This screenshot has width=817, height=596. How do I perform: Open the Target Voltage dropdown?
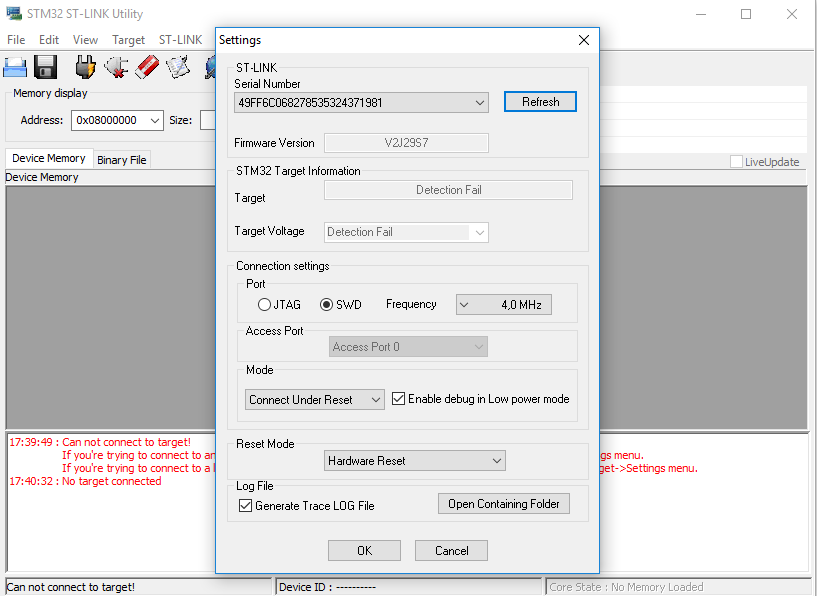(406, 232)
